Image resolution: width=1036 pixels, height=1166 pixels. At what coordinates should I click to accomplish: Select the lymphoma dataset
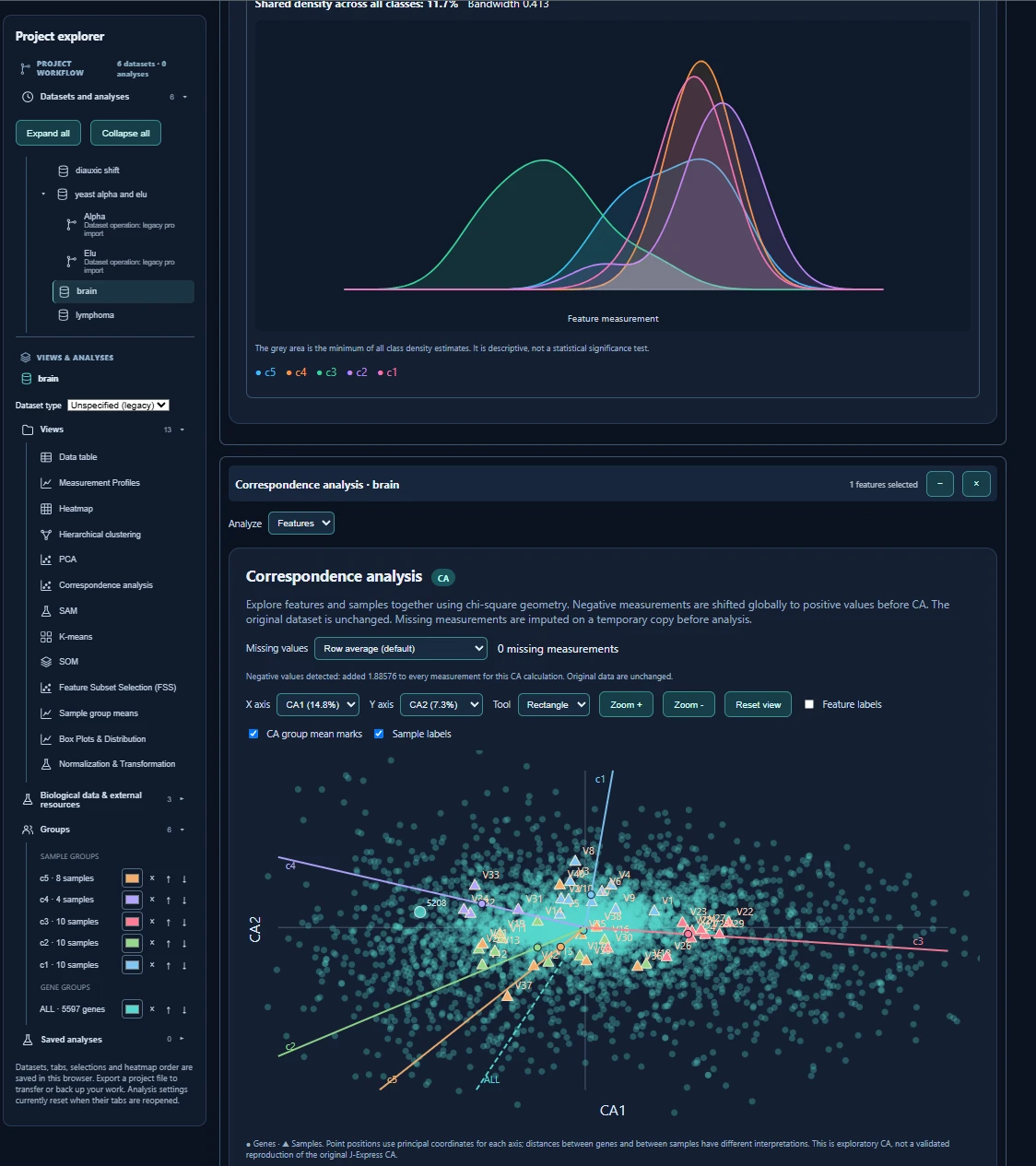95,315
